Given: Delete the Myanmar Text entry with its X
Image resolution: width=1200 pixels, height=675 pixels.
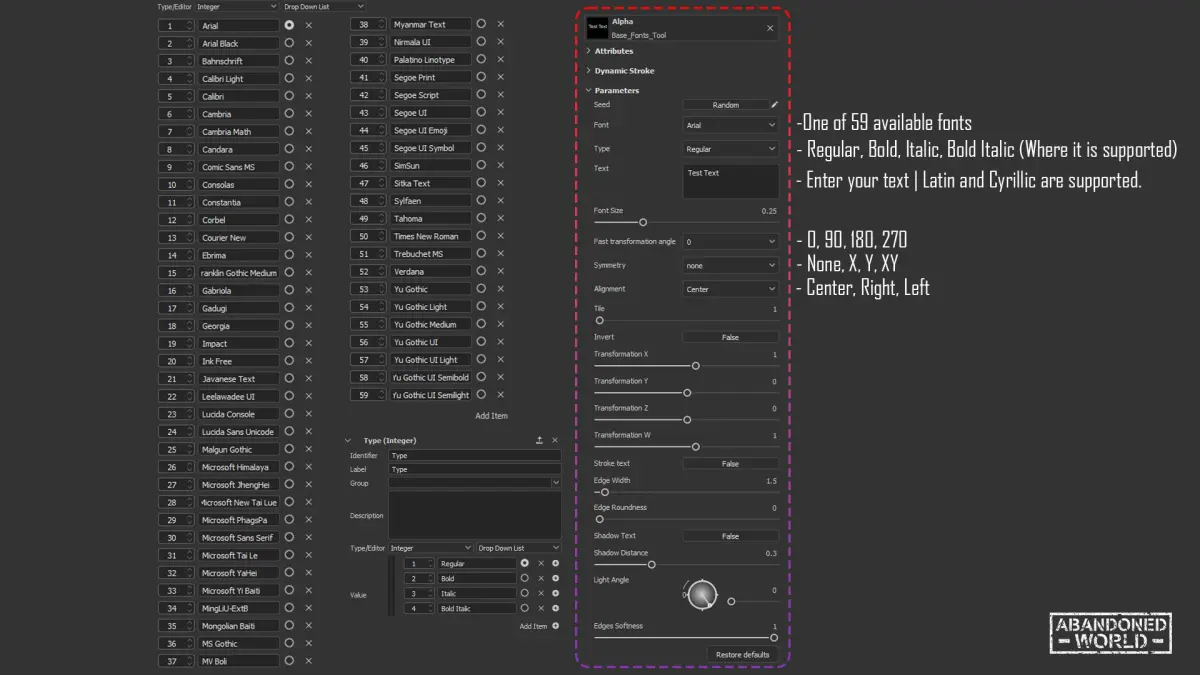Looking at the screenshot, I should point(500,24).
